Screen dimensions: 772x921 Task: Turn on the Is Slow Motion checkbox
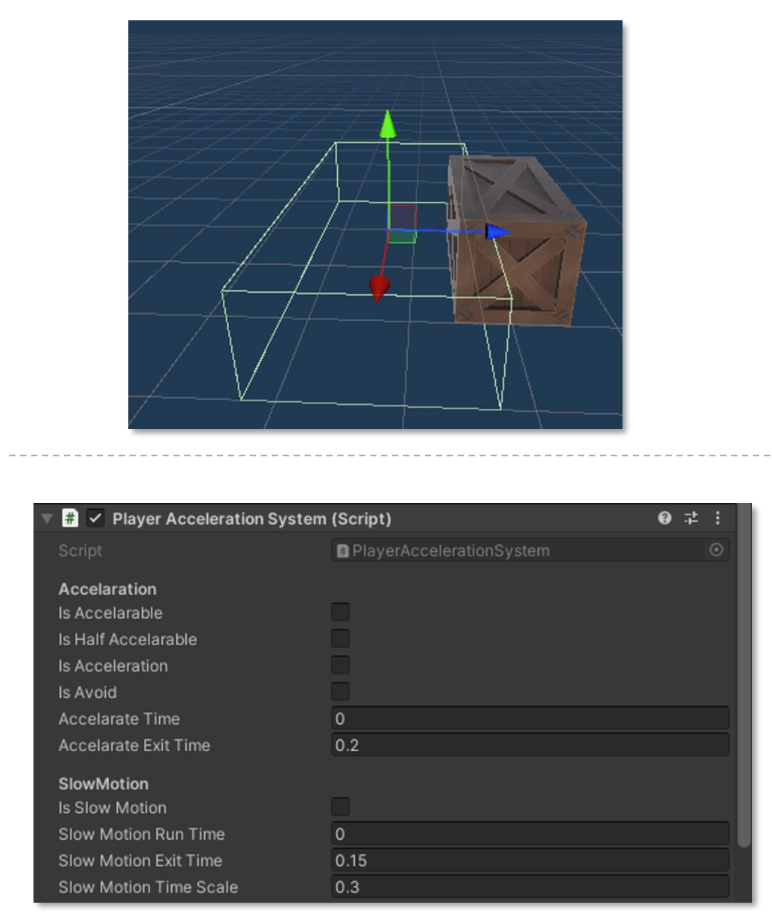coord(341,807)
